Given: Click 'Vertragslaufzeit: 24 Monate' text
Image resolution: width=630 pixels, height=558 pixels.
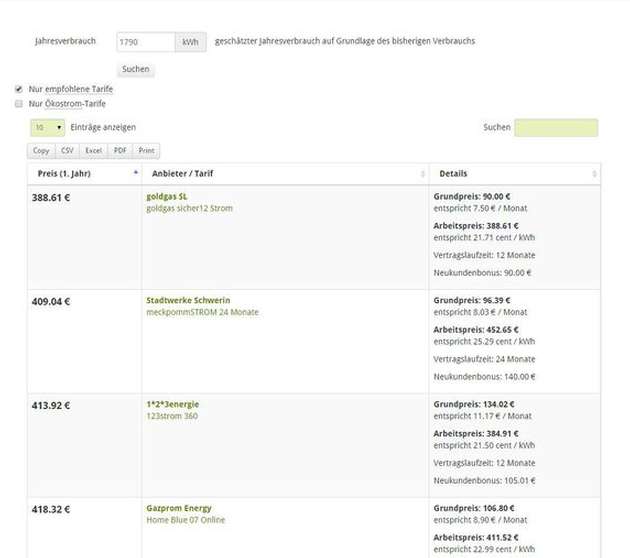Looking at the screenshot, I should 484,359.
